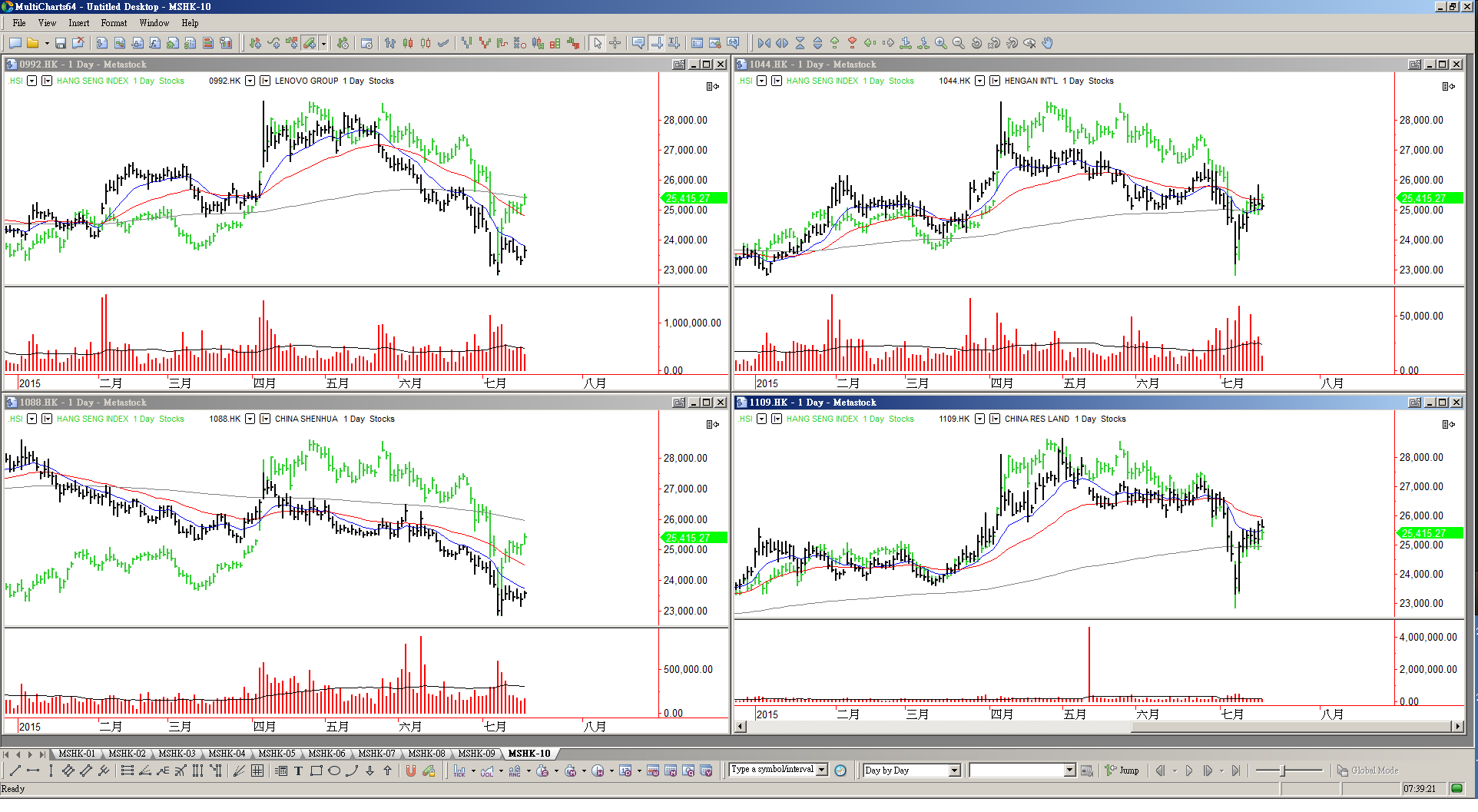
Task: Switch to the MSHK-05 workspace tab
Action: point(277,754)
